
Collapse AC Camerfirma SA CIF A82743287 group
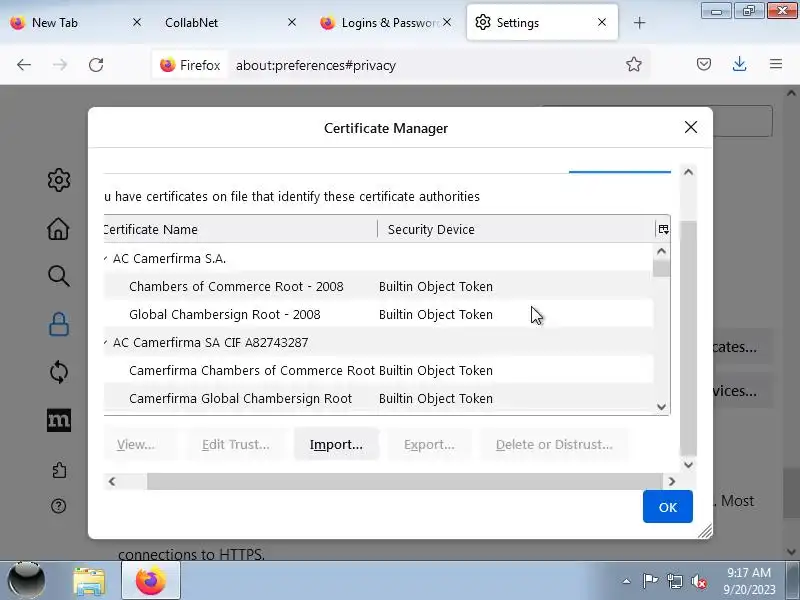coord(106,342)
